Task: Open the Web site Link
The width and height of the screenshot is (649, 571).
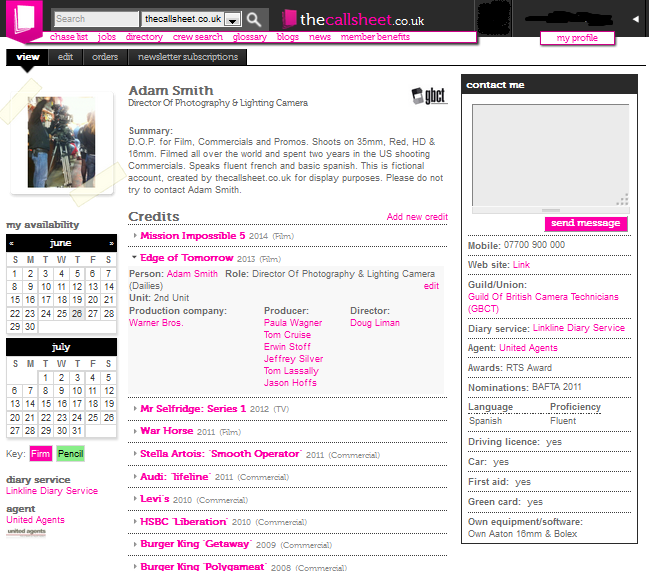Action: 521,265
